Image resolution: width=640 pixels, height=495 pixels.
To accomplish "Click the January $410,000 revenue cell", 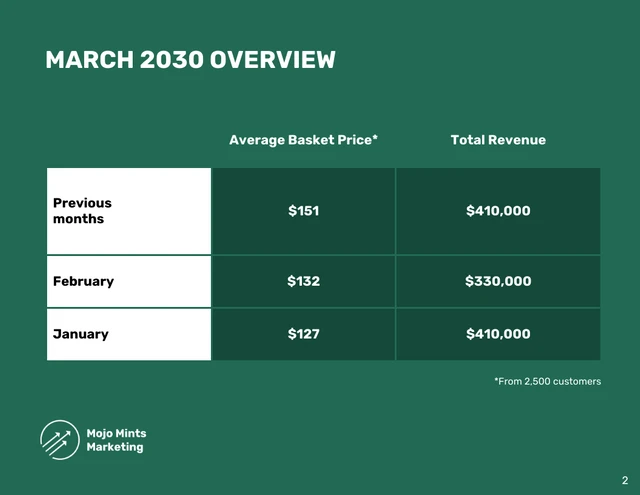I will [498, 334].
